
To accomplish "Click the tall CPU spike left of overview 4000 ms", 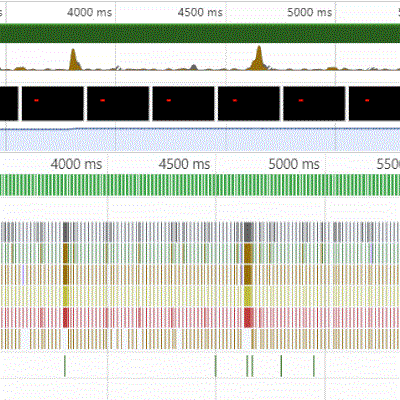I will pos(74,60).
